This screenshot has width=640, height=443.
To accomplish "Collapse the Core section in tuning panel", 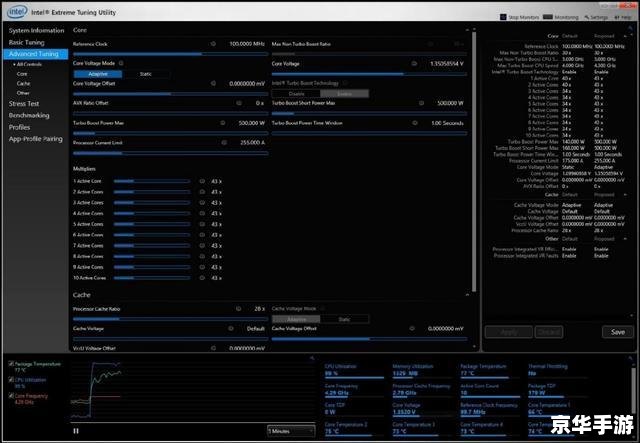I will coord(467,30).
